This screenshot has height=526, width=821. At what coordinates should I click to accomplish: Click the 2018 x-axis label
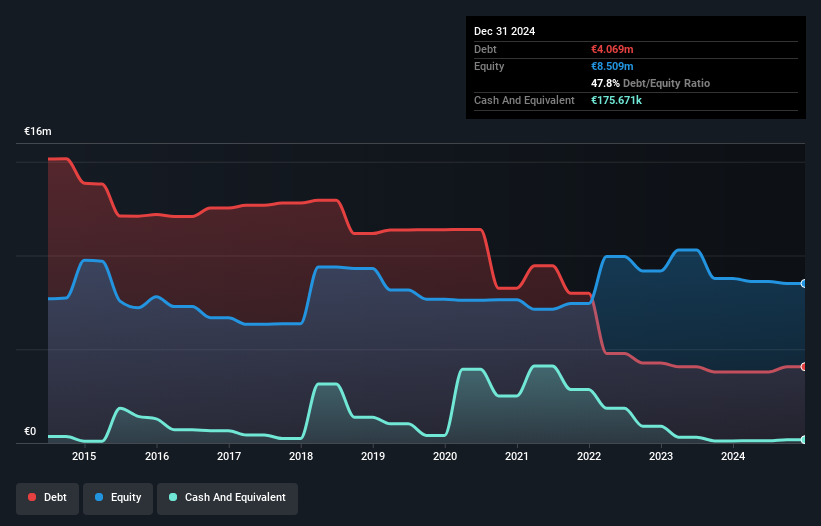click(x=301, y=456)
